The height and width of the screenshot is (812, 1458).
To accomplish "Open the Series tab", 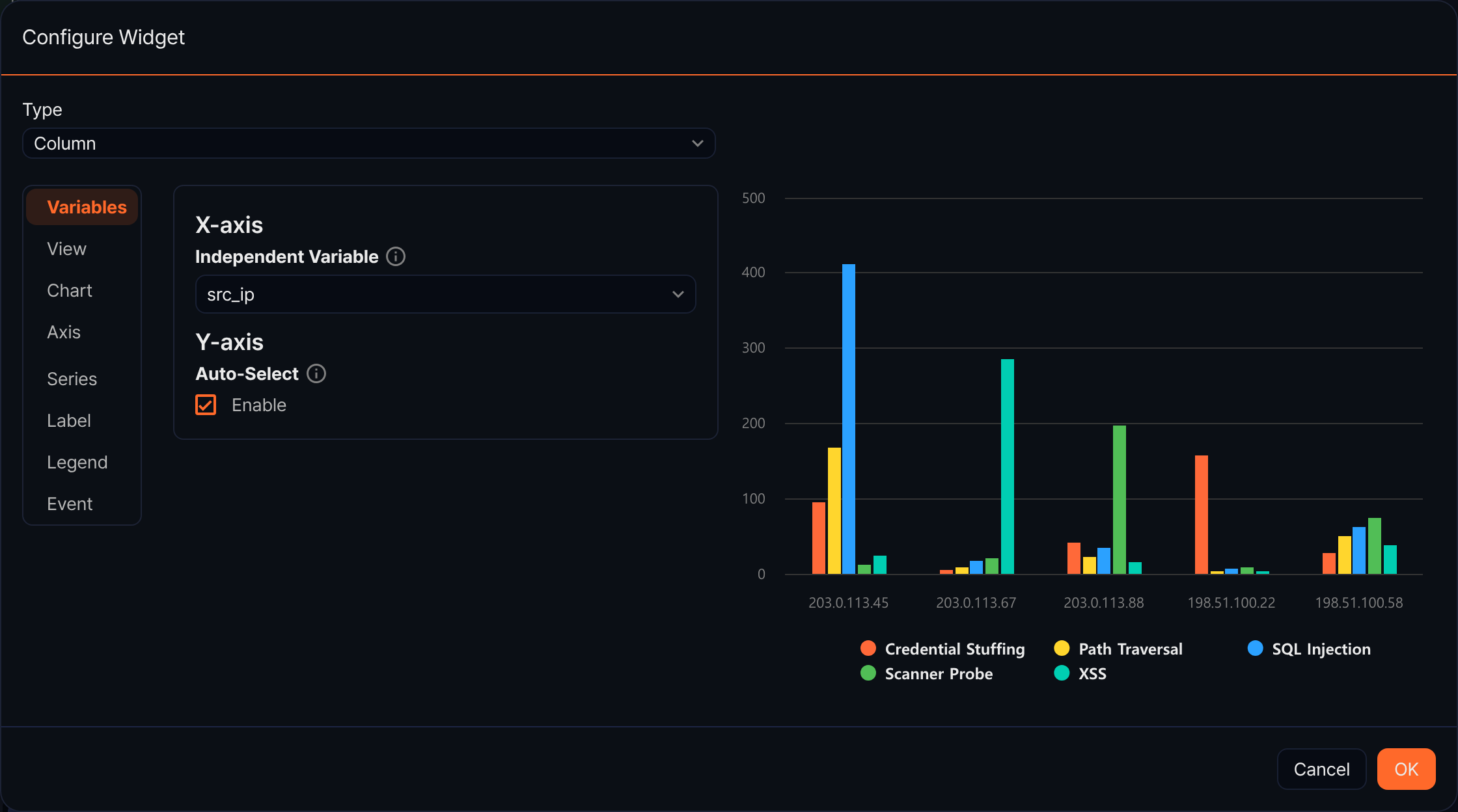I will click(72, 379).
